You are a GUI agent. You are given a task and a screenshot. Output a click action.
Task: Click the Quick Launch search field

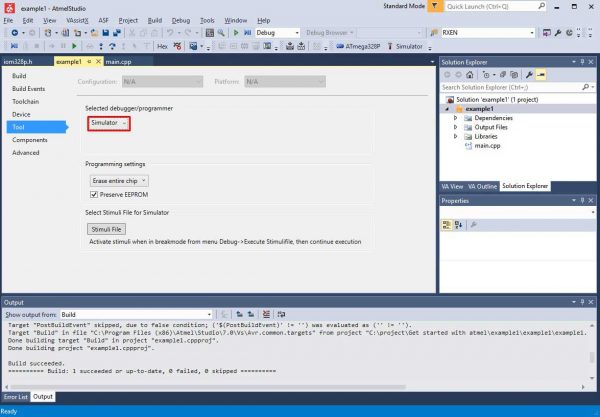496,6
